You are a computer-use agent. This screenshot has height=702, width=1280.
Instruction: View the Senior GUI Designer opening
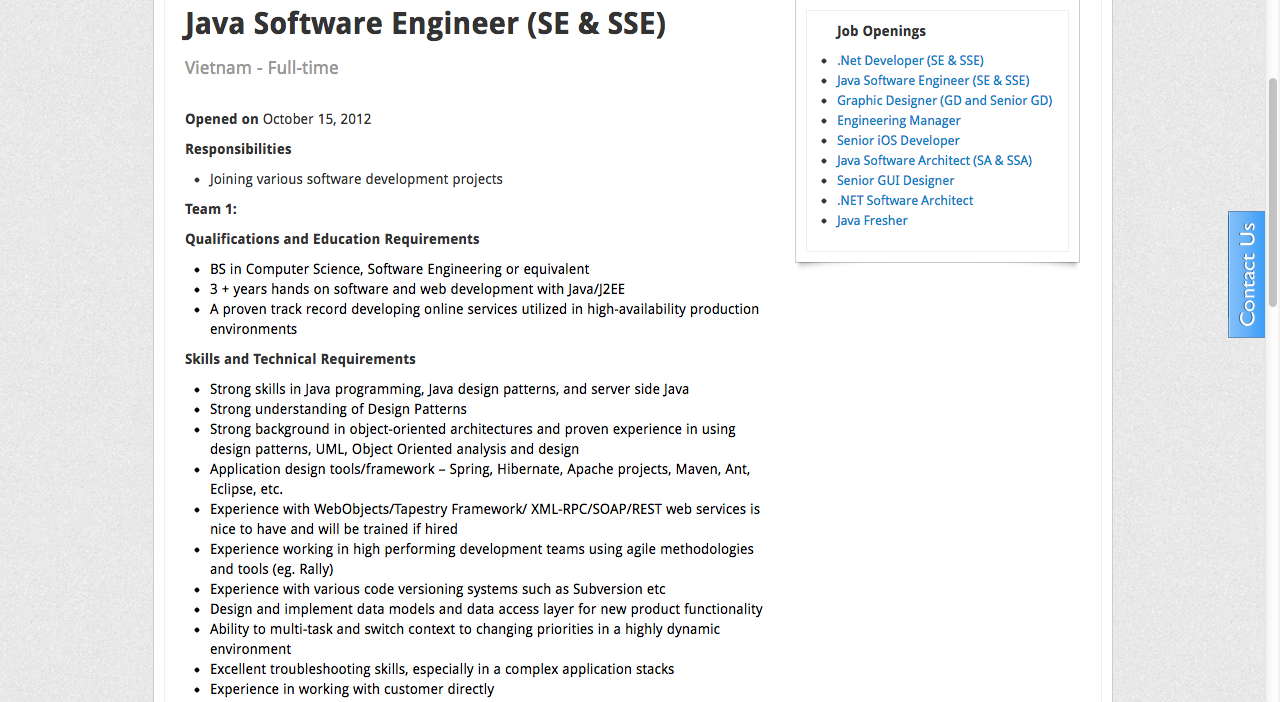tap(895, 180)
